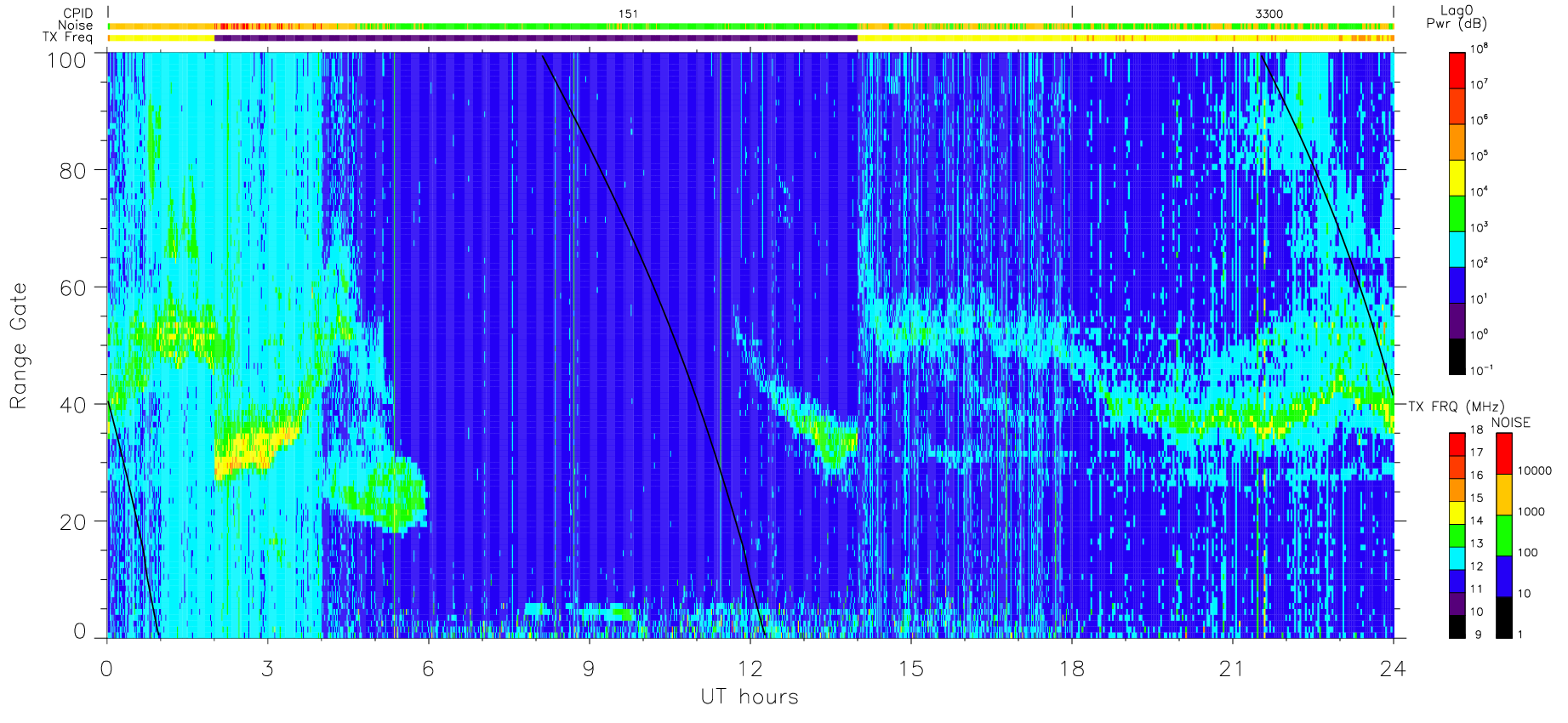1568x723 pixels.
Task: Click the CPID value "151"
Action: tap(628, 14)
